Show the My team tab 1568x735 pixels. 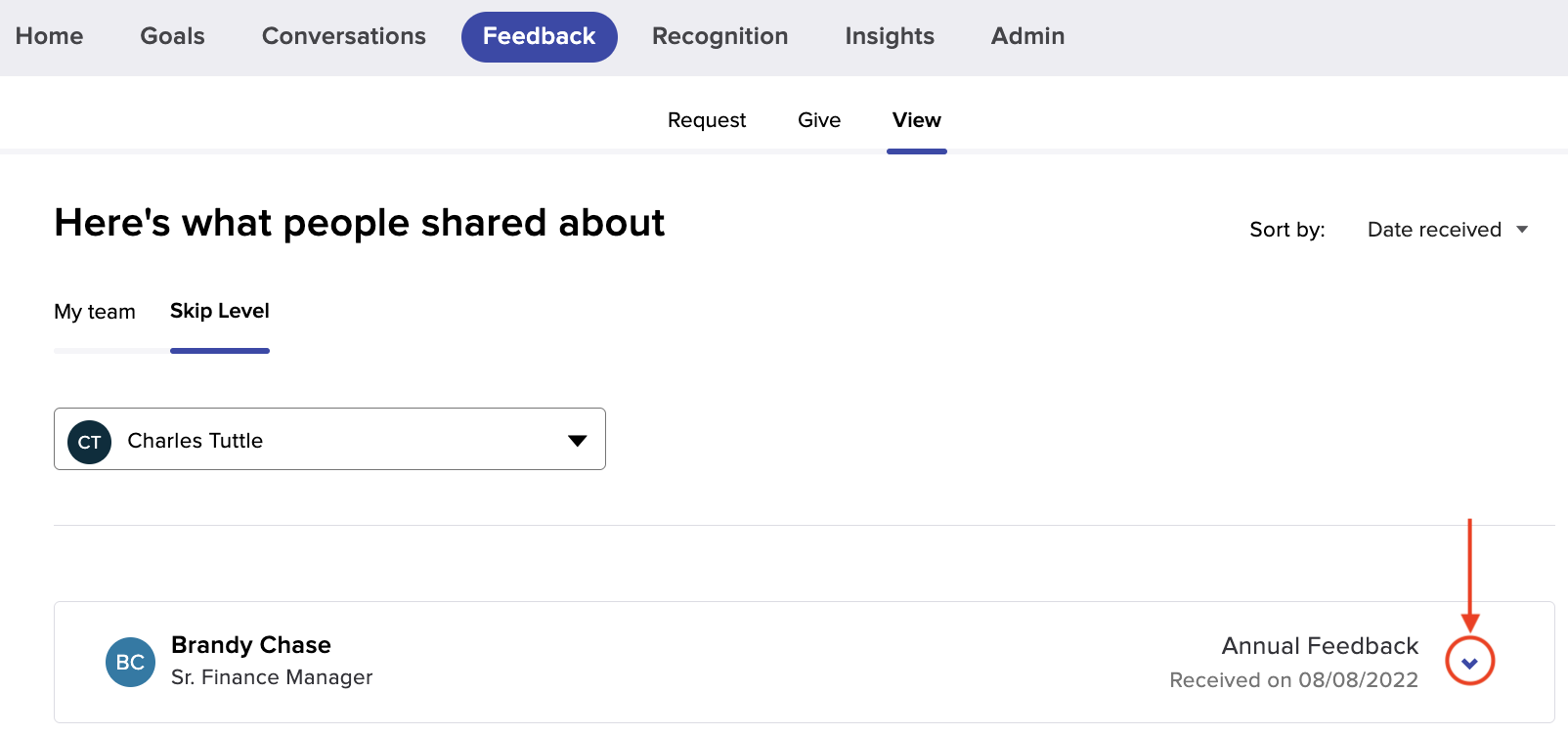tap(95, 312)
